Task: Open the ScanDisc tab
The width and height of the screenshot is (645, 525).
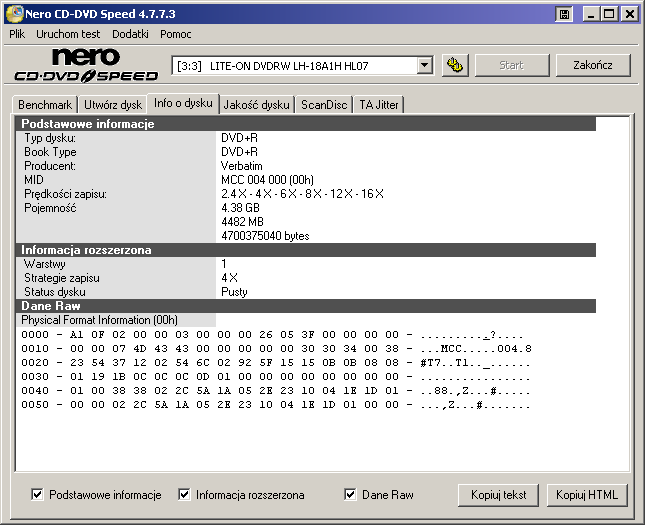Action: point(324,105)
